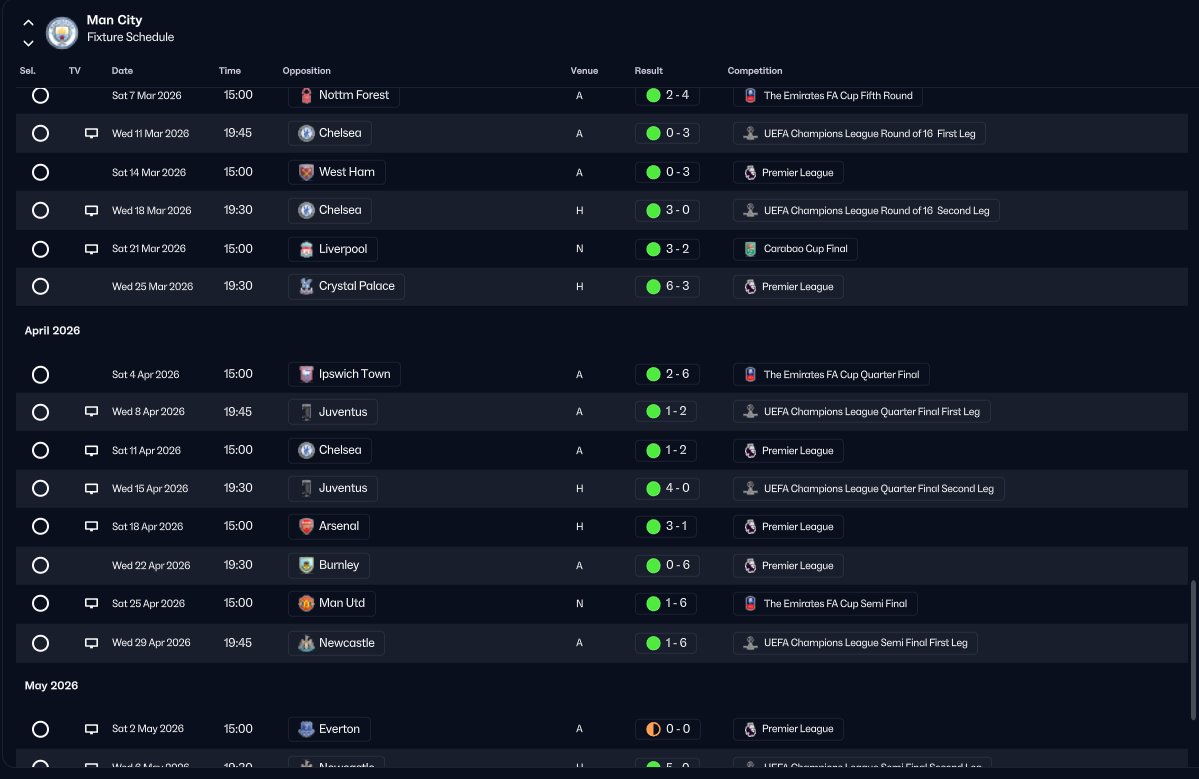Sort by Opposition column header
The image size is (1199, 779).
point(307,70)
